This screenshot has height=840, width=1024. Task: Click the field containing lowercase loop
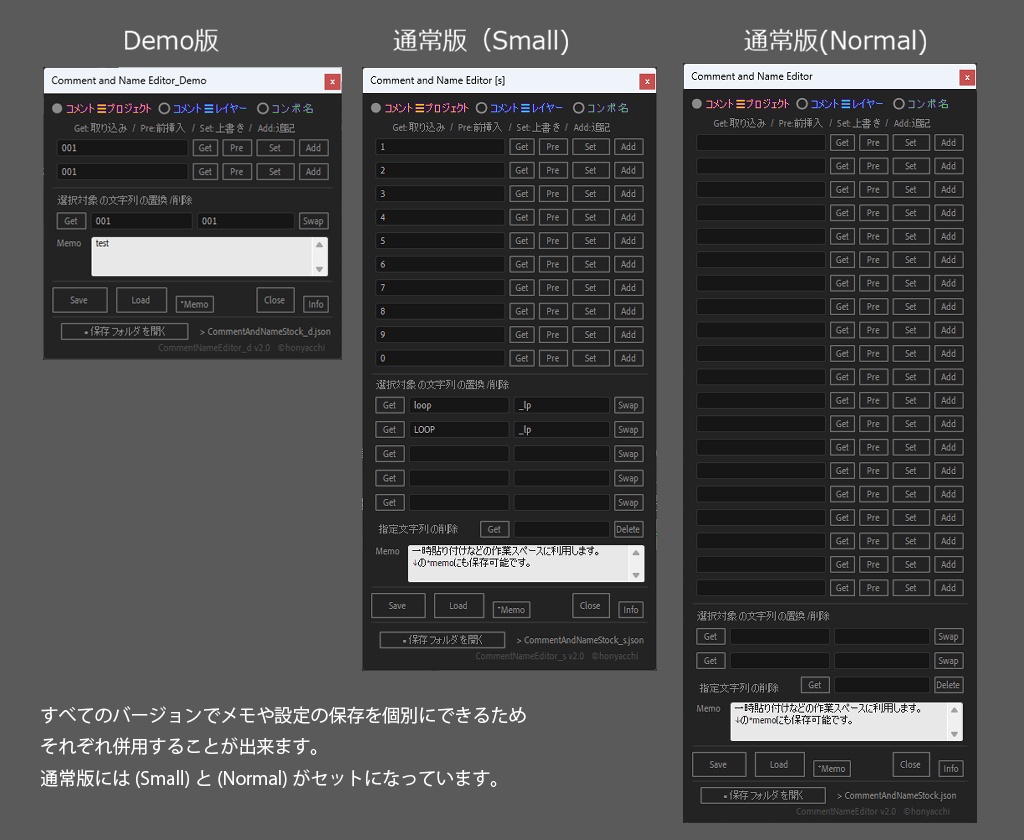point(459,406)
